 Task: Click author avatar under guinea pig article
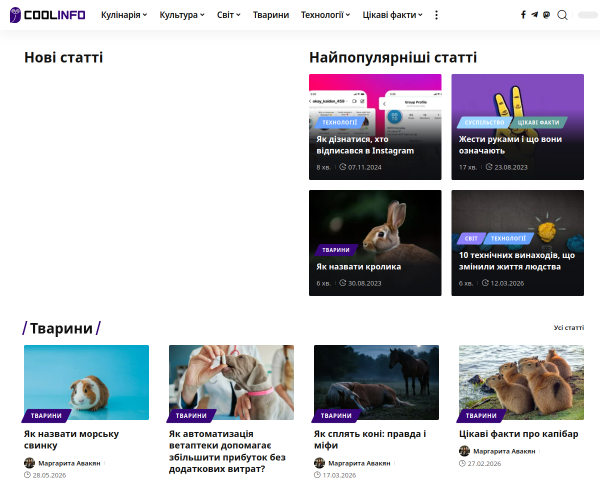tap(29, 463)
